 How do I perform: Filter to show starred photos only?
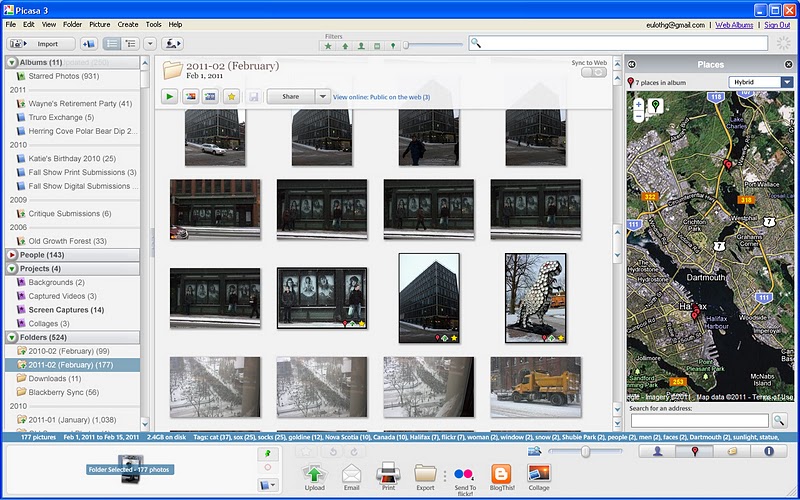(x=328, y=46)
